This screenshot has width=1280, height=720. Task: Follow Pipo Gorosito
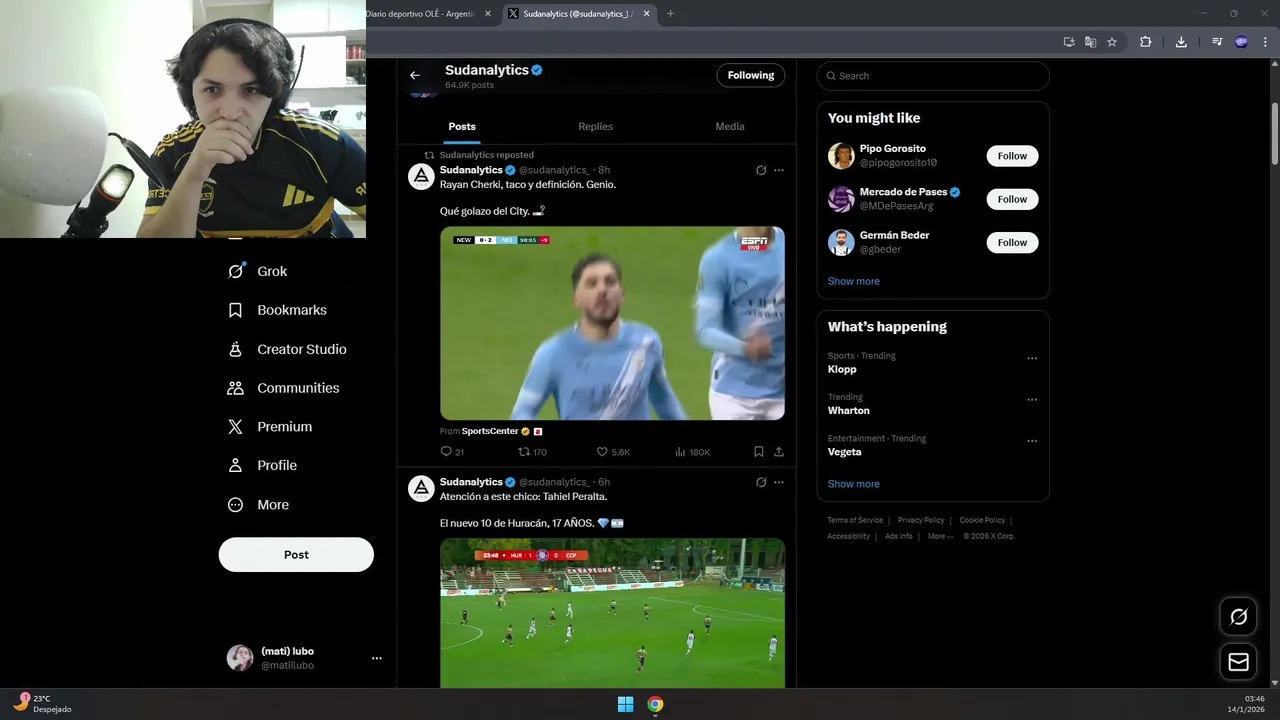[1012, 156]
